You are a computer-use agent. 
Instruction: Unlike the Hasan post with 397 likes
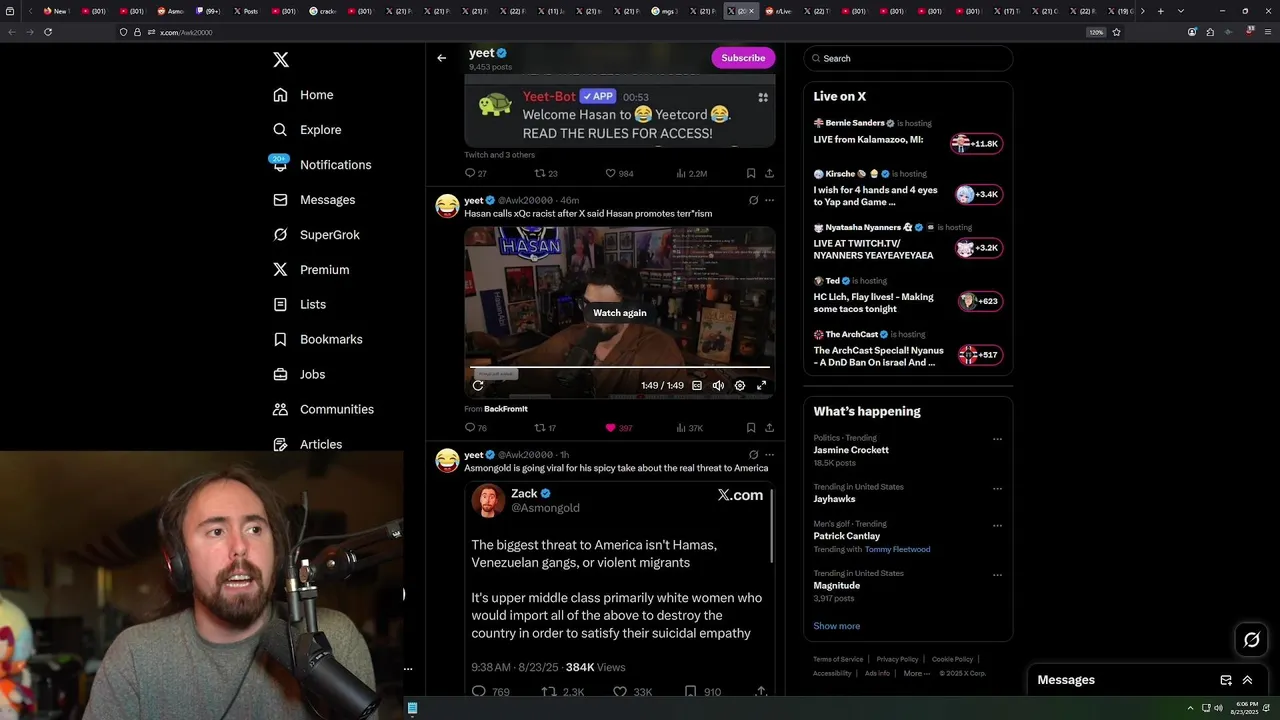point(619,428)
